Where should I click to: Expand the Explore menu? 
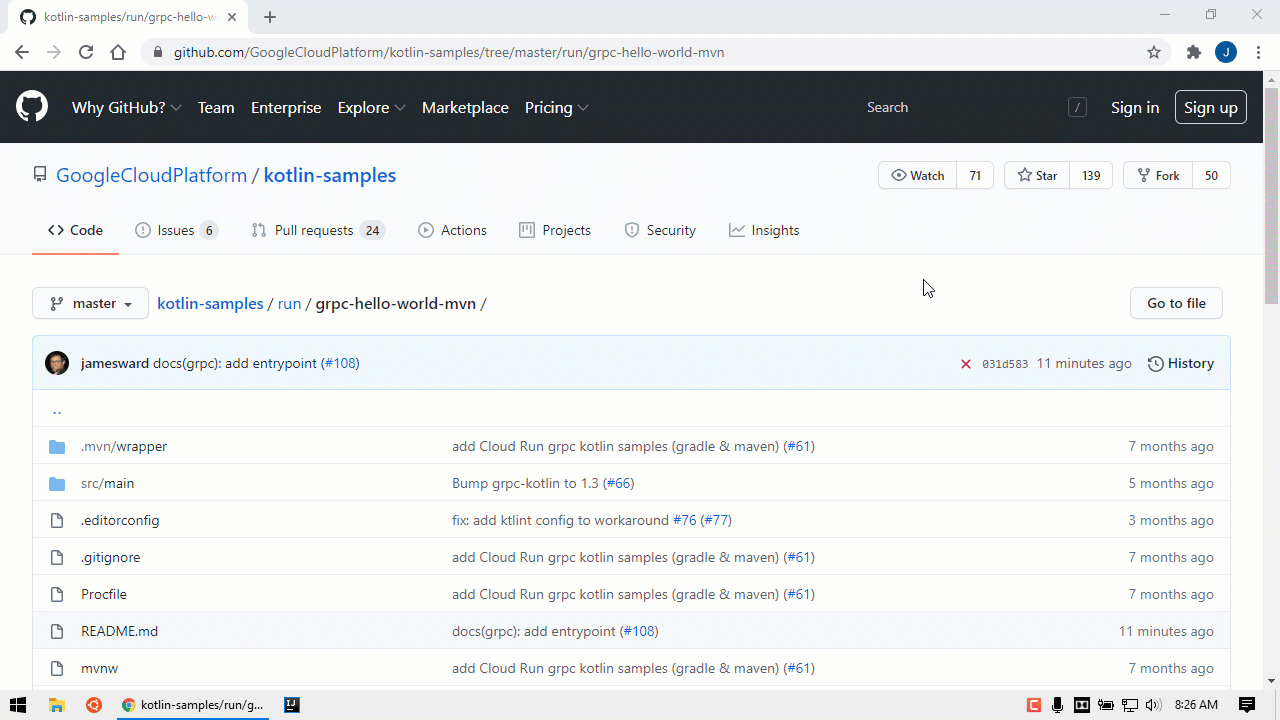tap(372, 107)
